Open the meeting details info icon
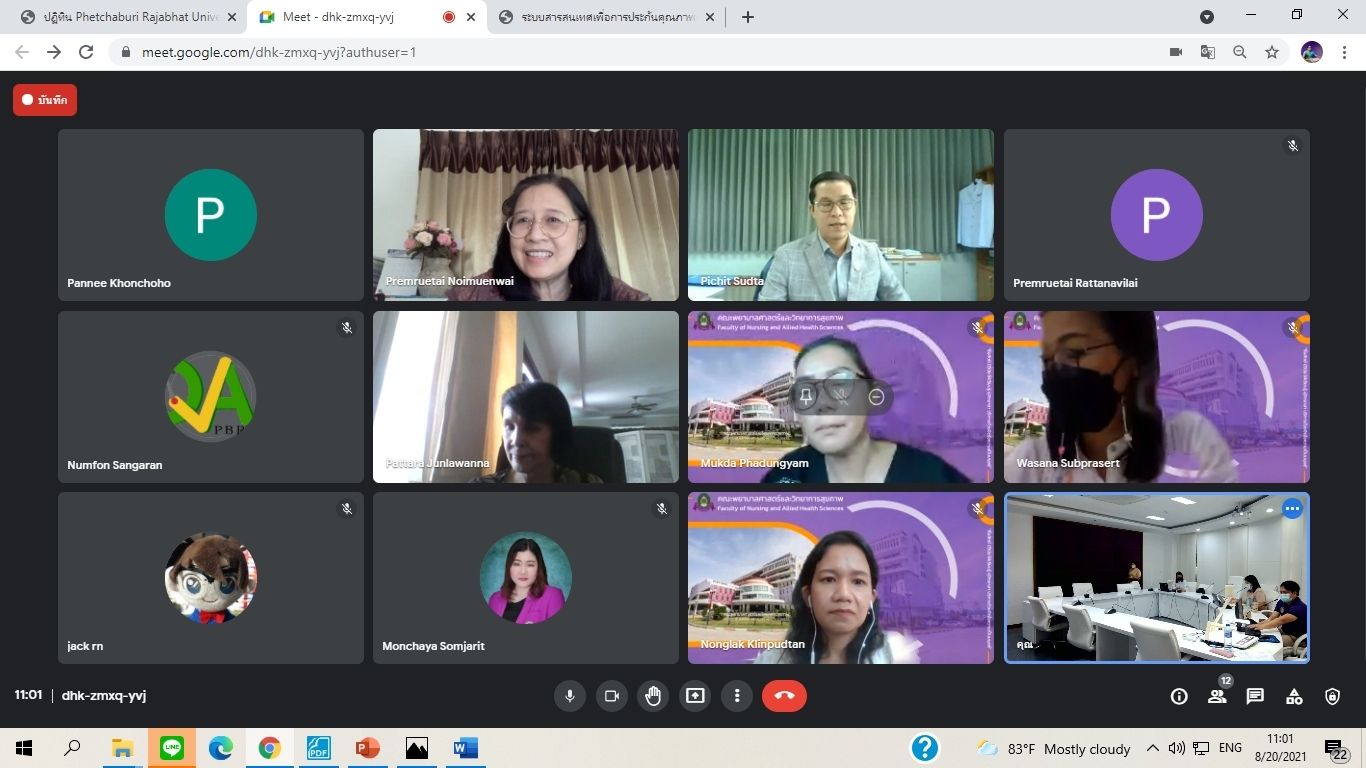The width and height of the screenshot is (1366, 768). 1179,697
